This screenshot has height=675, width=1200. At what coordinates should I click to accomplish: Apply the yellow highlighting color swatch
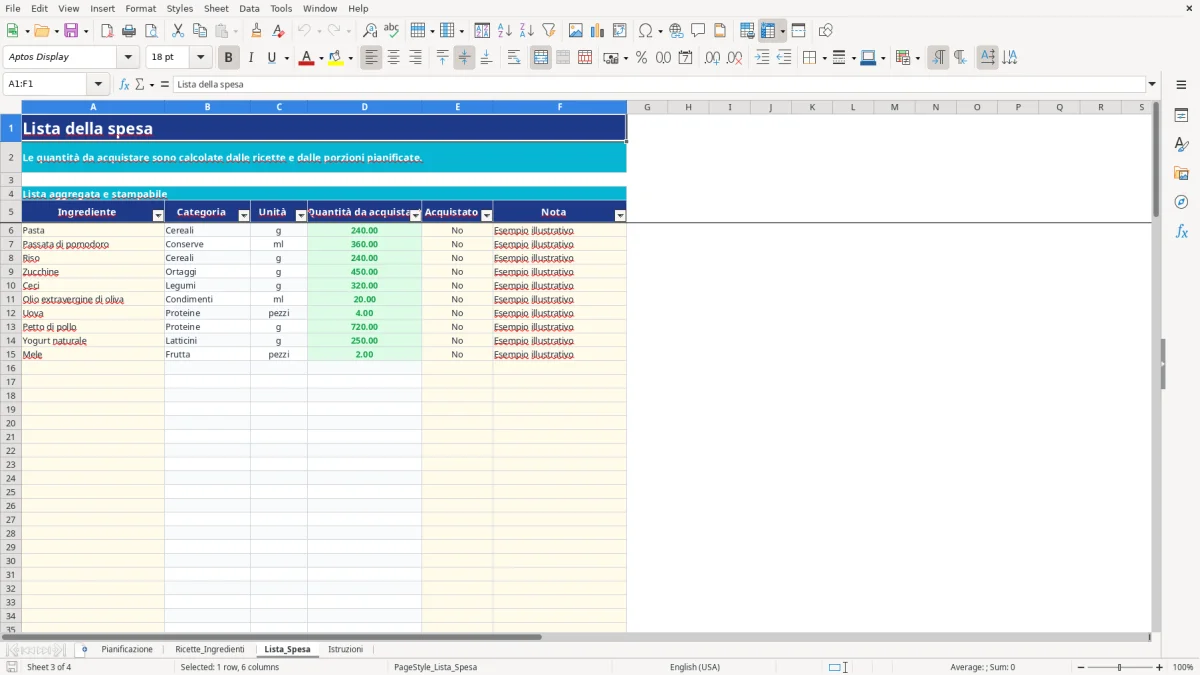click(x=336, y=58)
